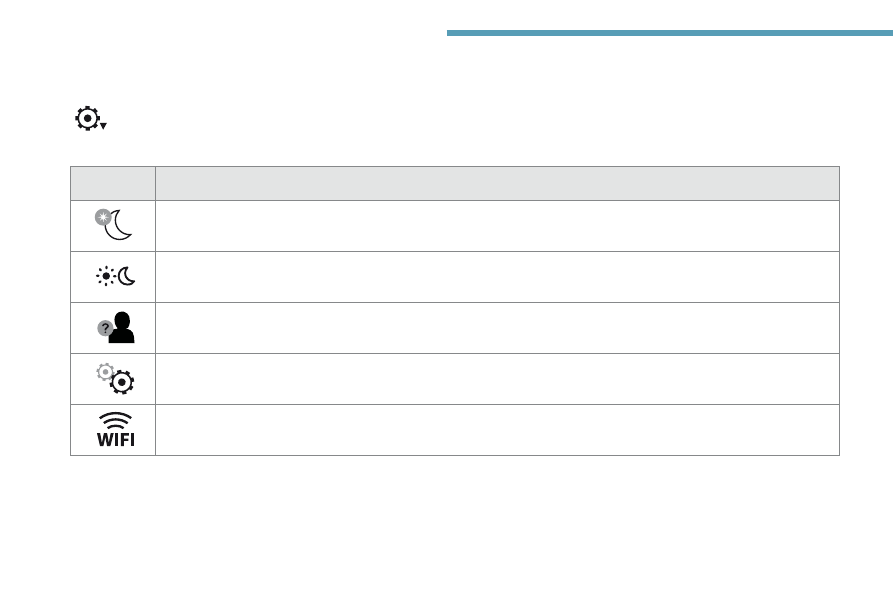
Task: Toggle the day/night sun-and-moon icon
Action: [x=116, y=276]
